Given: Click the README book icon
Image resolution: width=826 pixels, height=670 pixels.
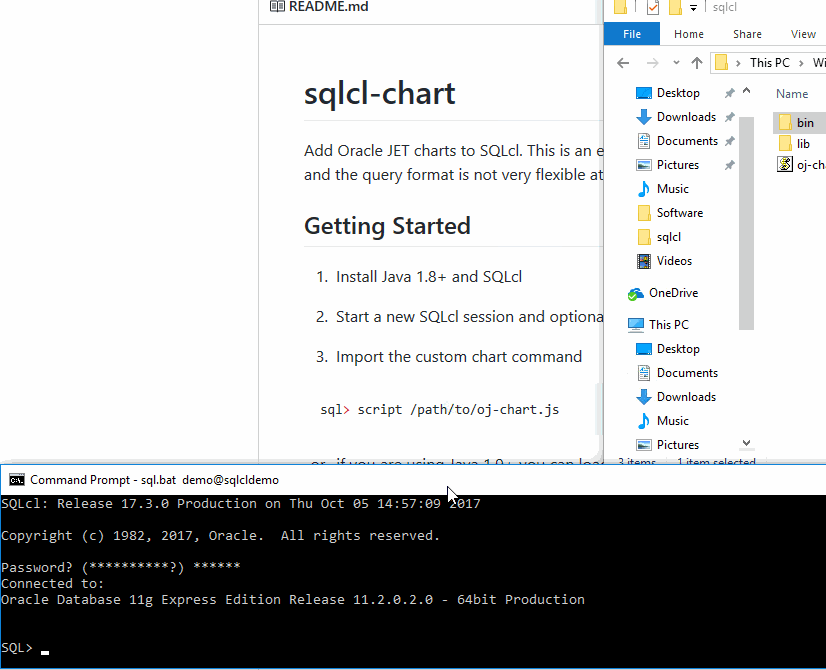Looking at the screenshot, I should (277, 7).
